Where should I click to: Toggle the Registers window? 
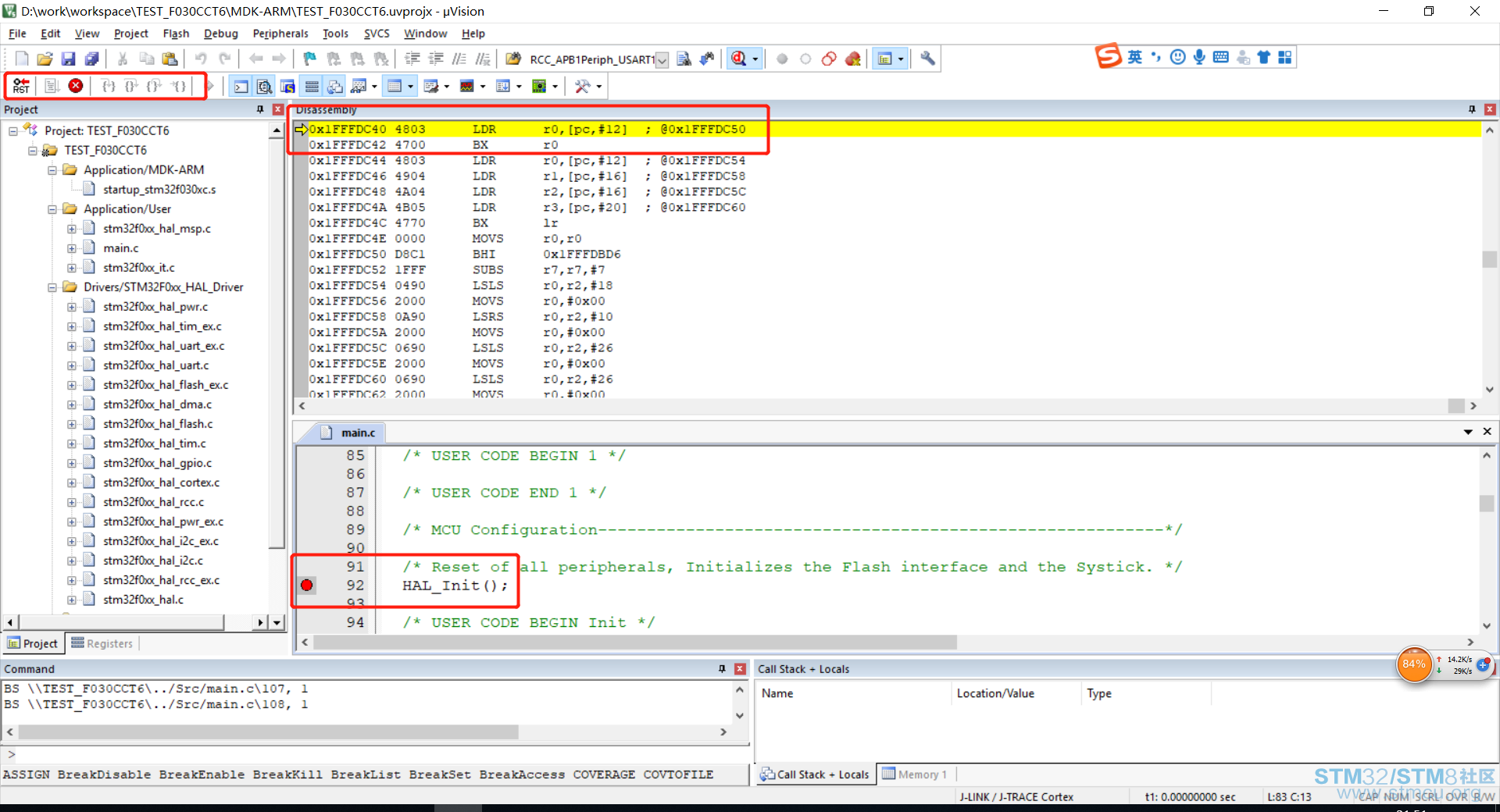pos(312,86)
